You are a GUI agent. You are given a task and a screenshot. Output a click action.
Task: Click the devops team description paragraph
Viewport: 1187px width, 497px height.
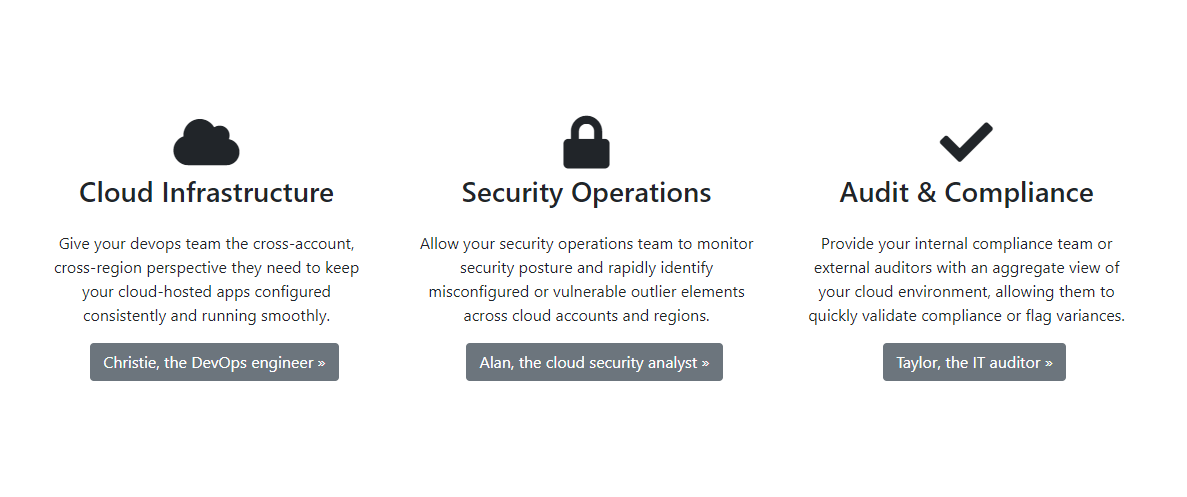[207, 280]
